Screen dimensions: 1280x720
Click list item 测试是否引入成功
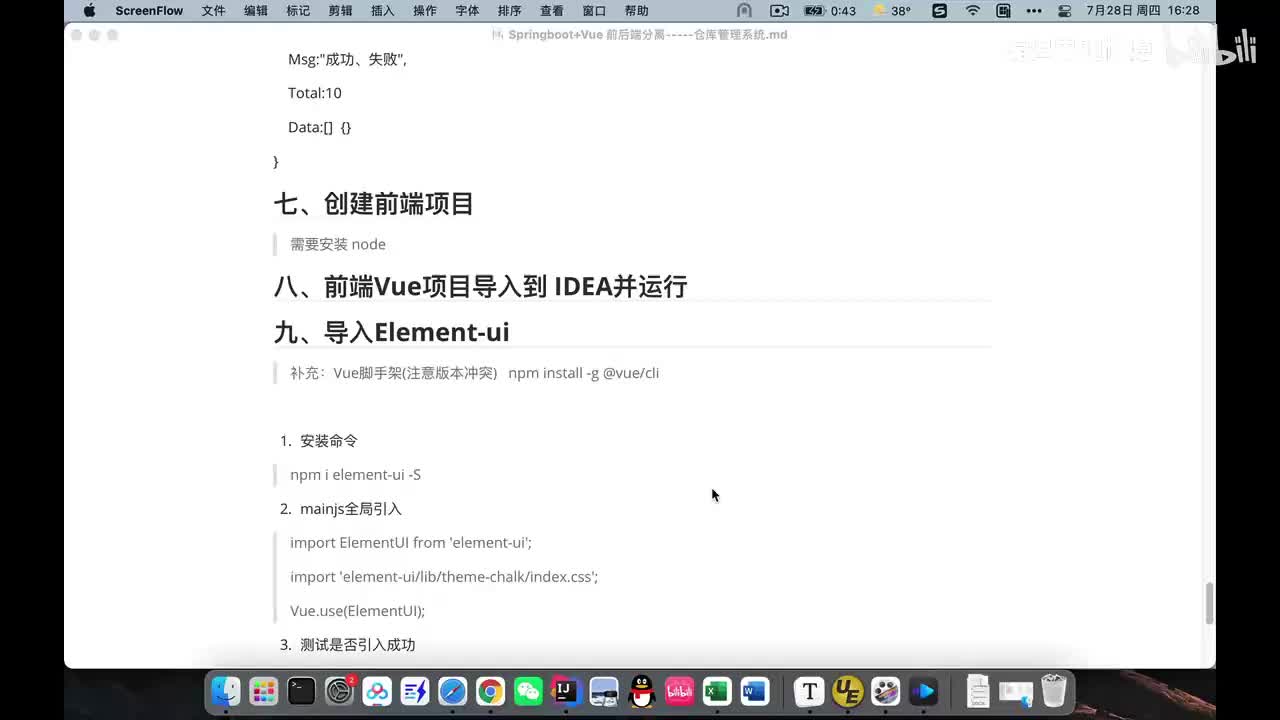(358, 645)
